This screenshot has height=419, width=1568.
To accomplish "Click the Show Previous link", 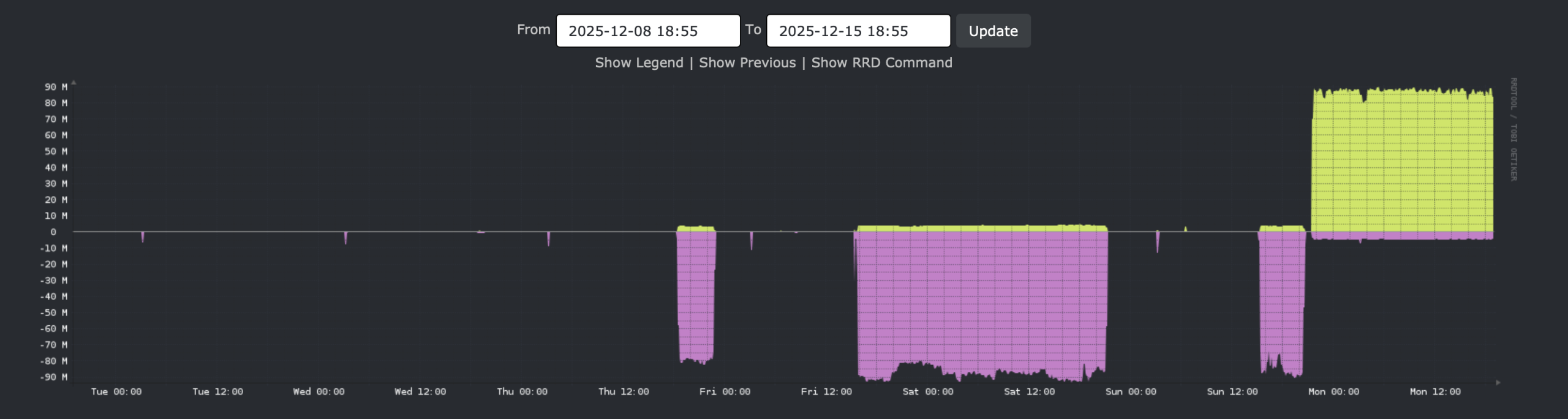I will pyautogui.click(x=747, y=62).
